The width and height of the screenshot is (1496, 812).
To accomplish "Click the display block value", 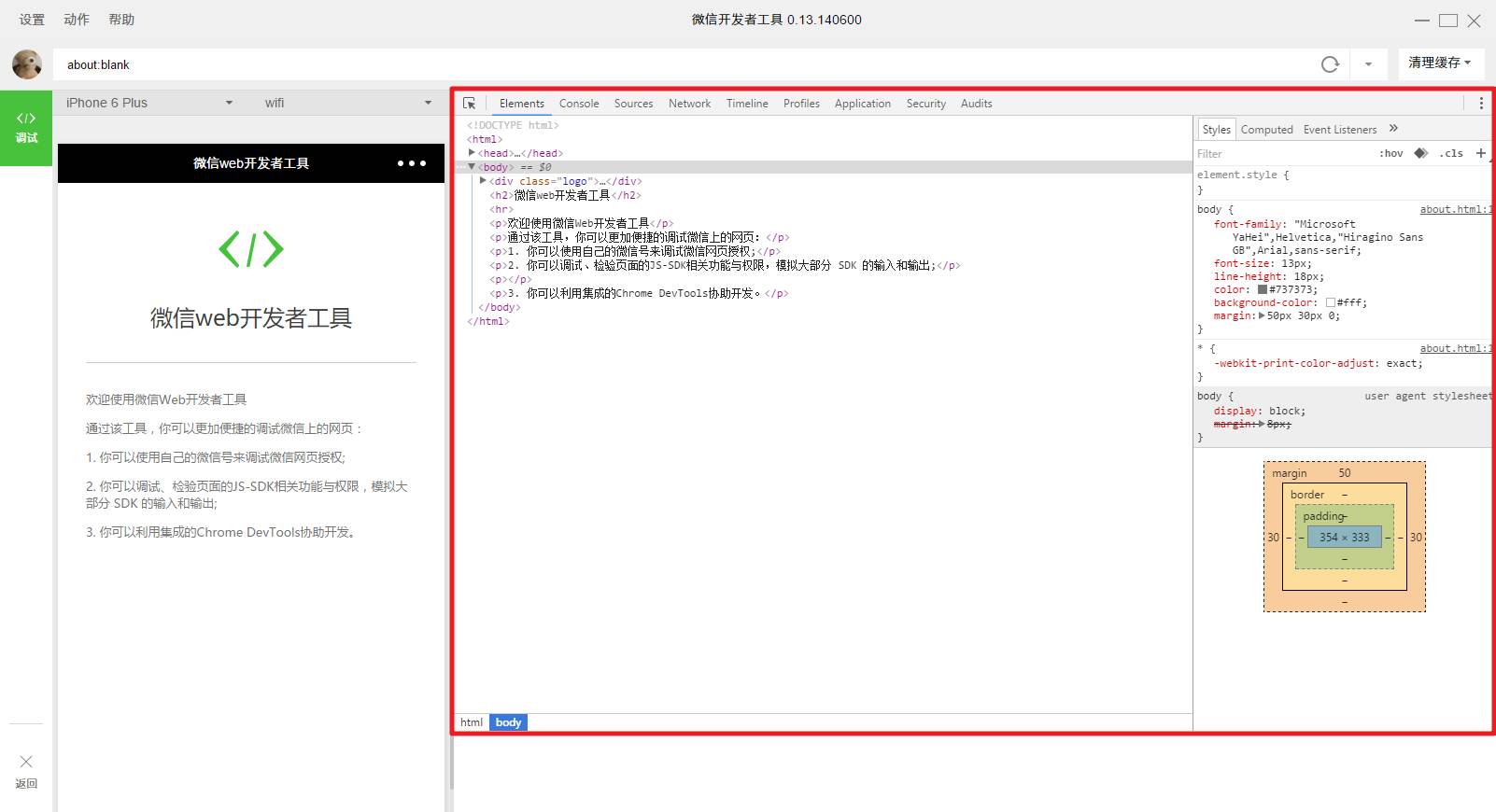I will tap(1285, 412).
